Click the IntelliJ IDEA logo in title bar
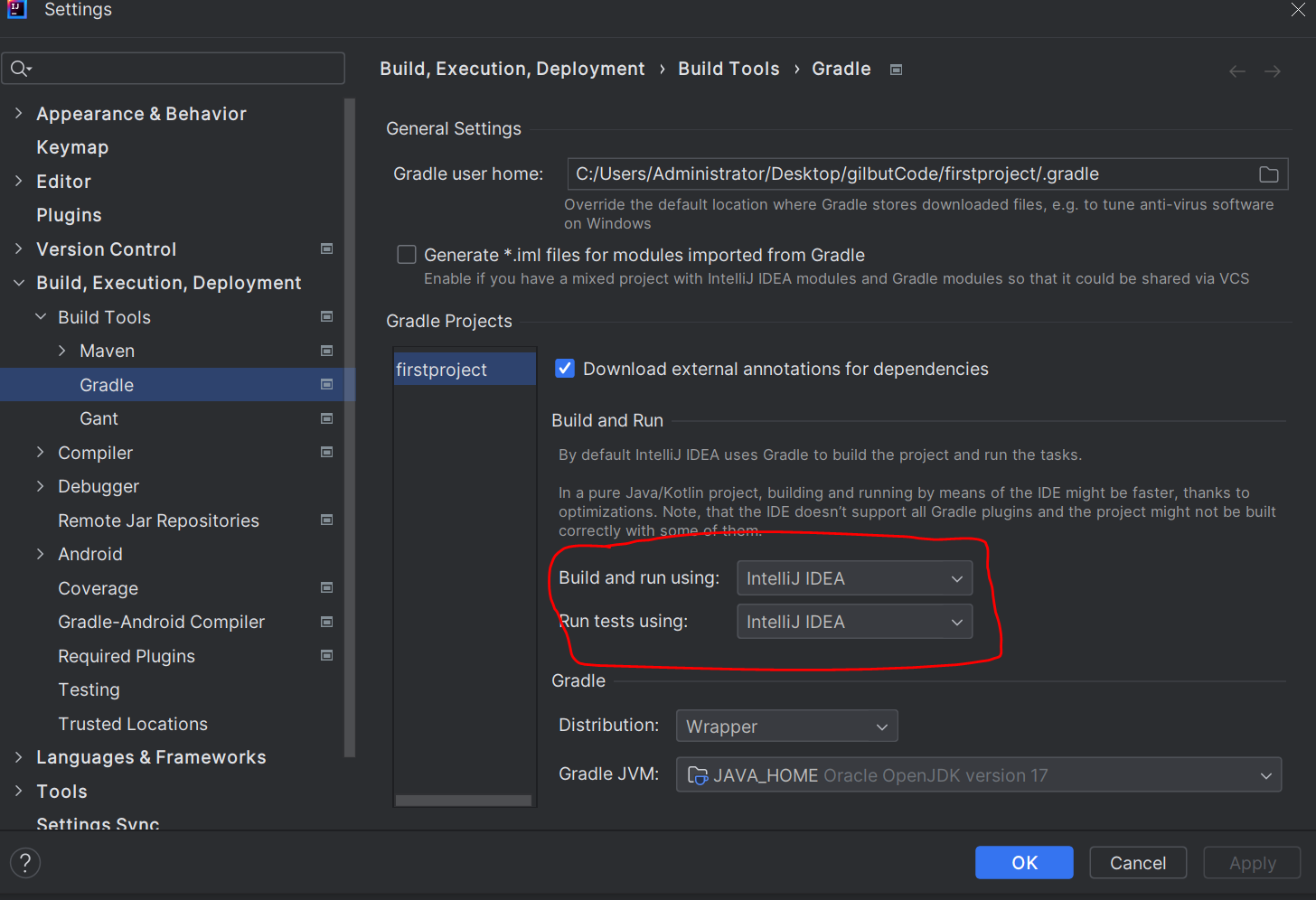Viewport: 1316px width, 900px height. (x=16, y=9)
